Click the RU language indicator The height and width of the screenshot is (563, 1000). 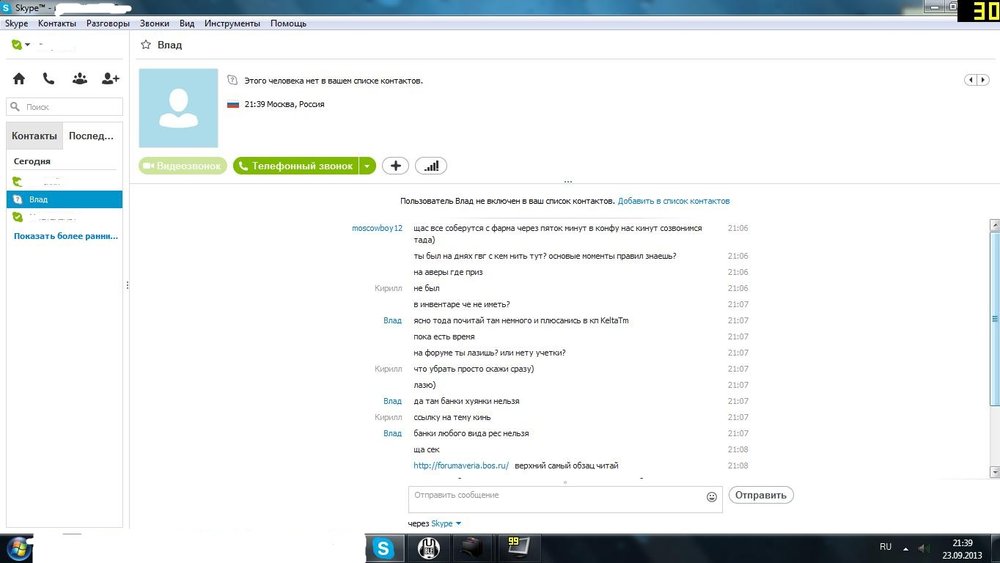885,546
